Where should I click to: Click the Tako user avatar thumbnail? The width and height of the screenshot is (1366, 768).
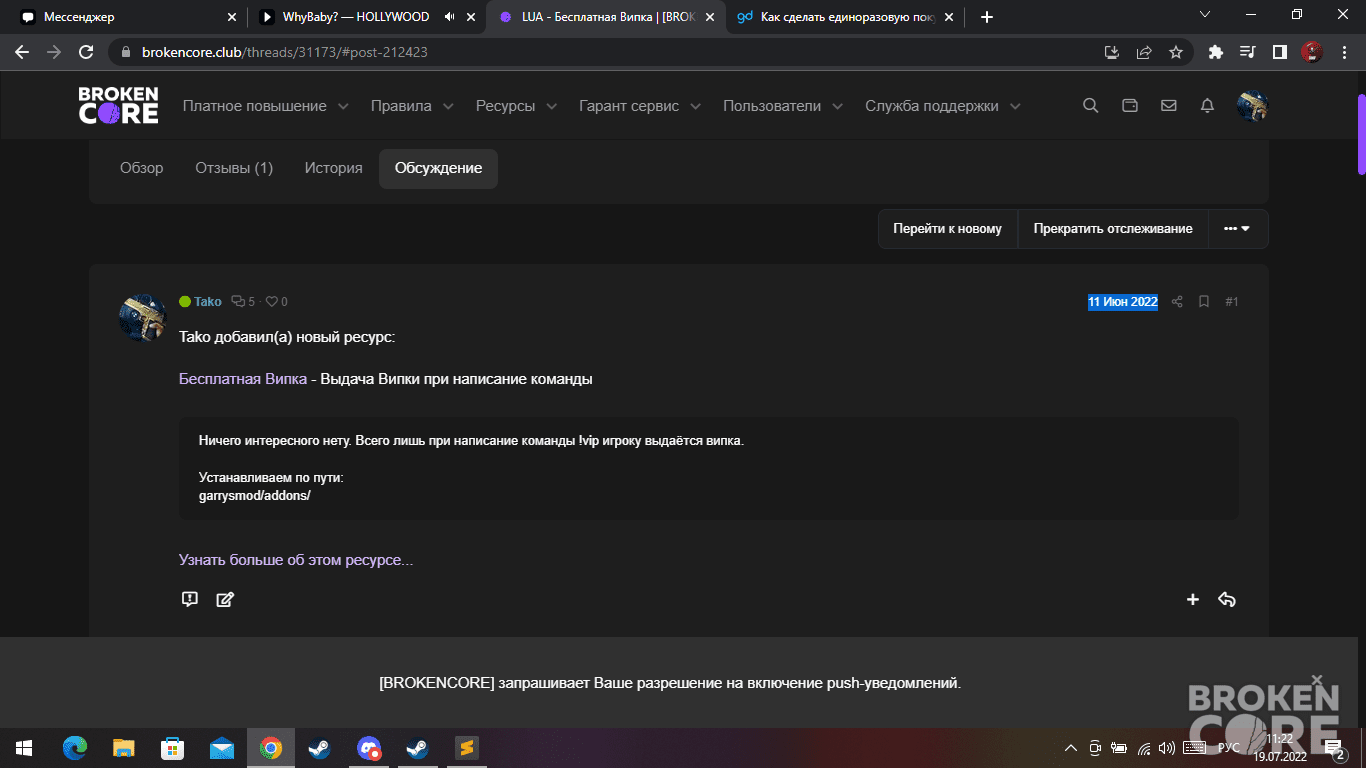[143, 318]
